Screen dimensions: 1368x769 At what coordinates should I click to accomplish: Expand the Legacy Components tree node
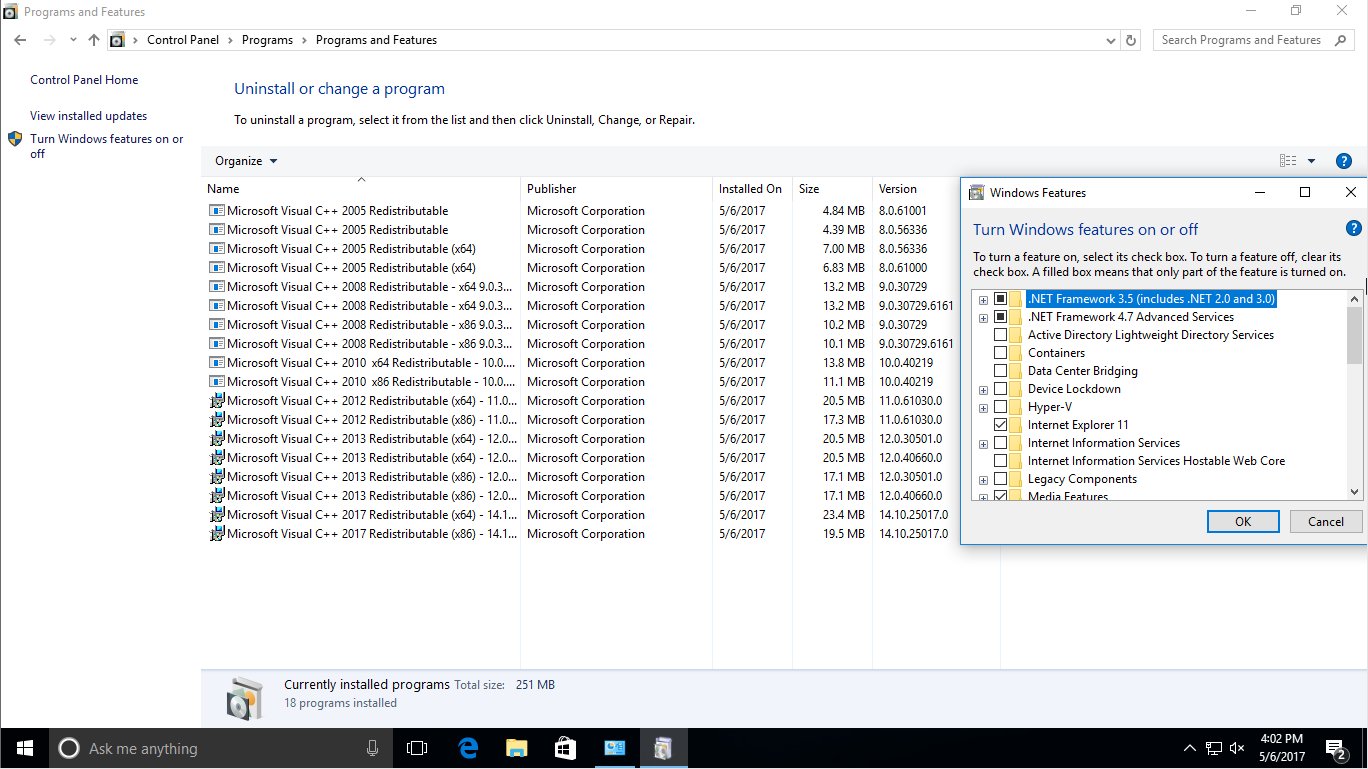(984, 480)
